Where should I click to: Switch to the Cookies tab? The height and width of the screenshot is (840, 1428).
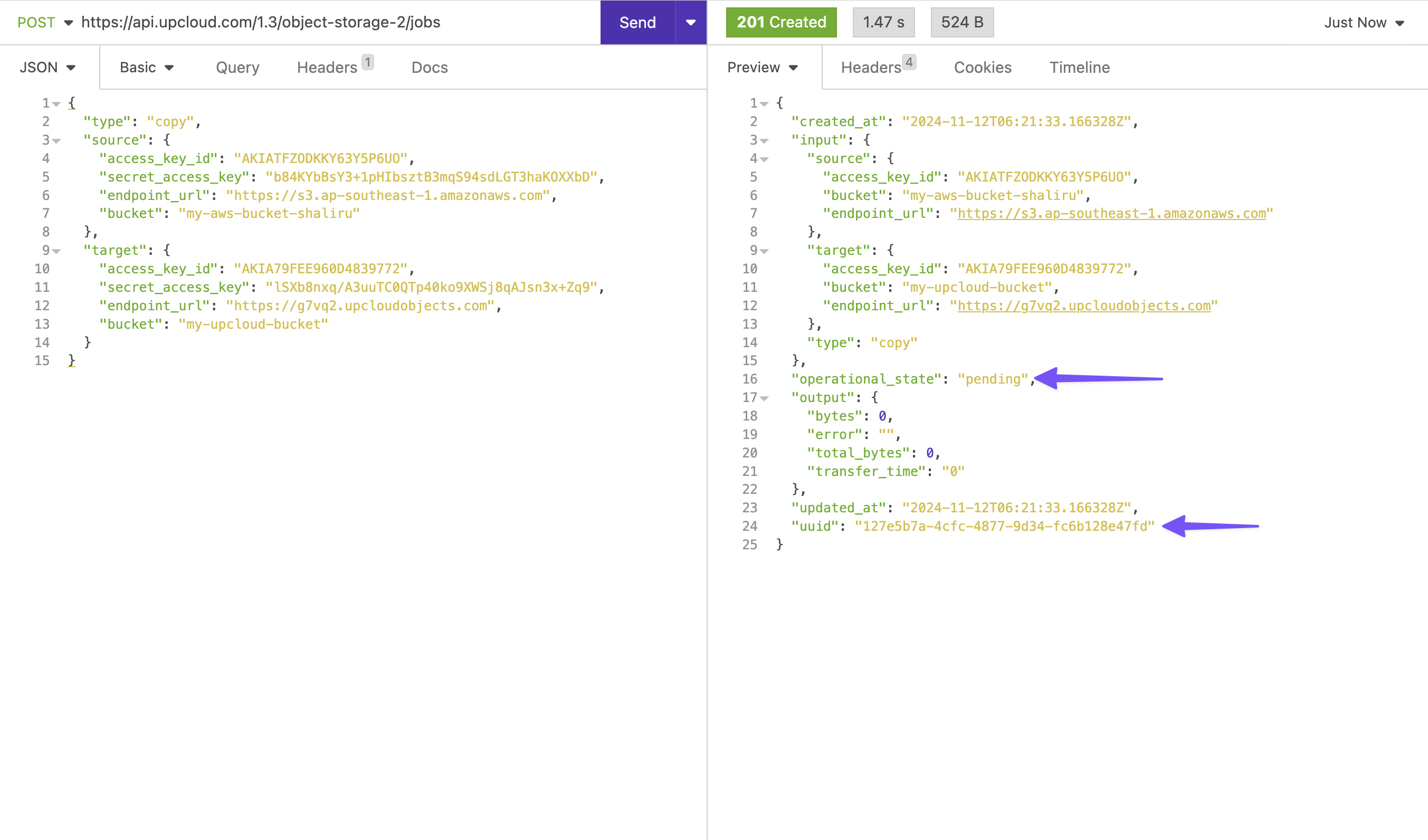tap(983, 68)
